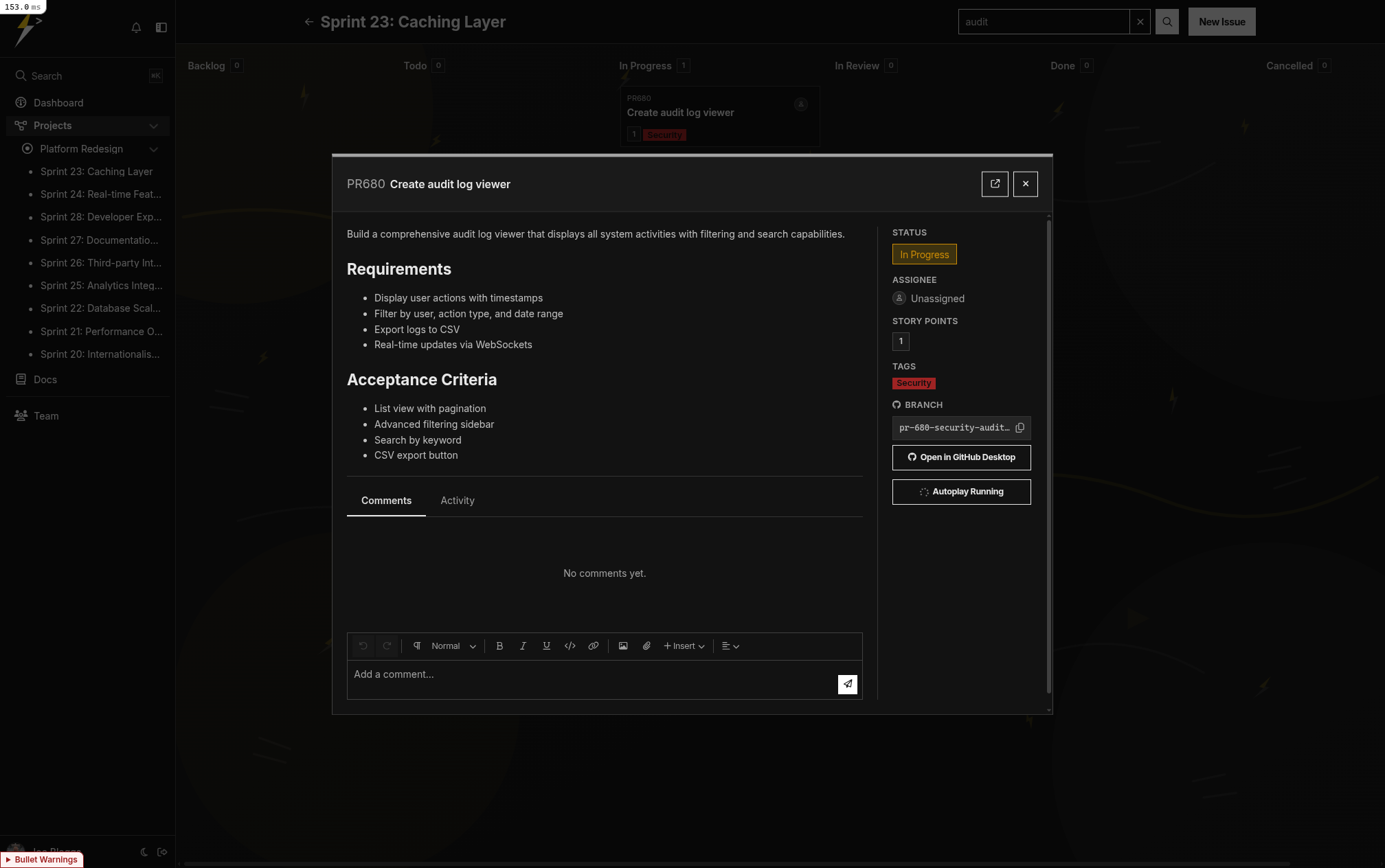Toggle the In Progress status badge
Image resolution: width=1385 pixels, height=868 pixels.
tap(924, 254)
